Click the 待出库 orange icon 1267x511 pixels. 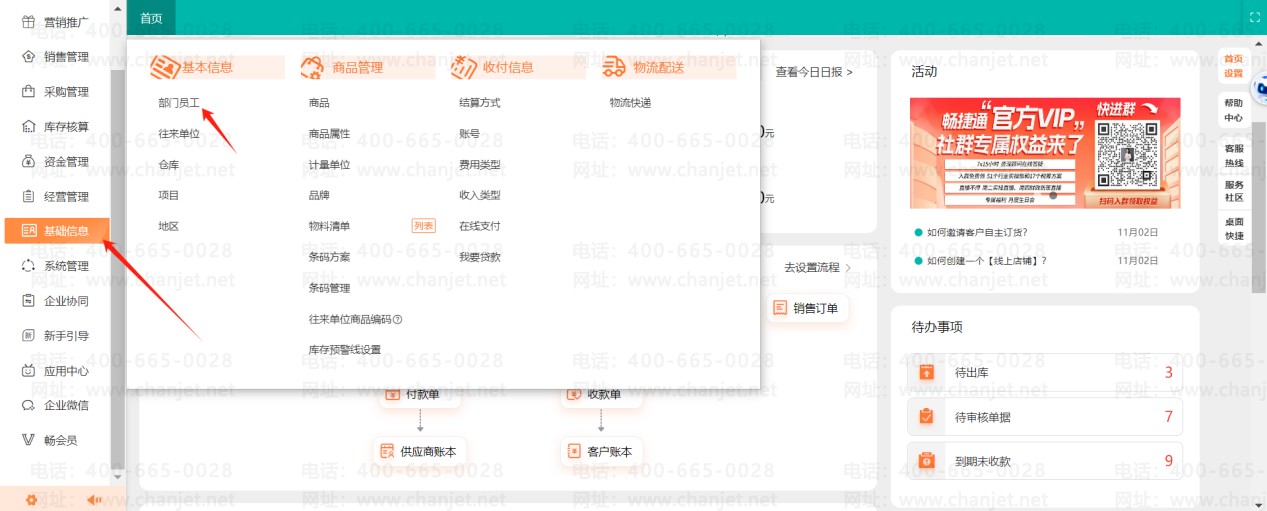(927, 373)
